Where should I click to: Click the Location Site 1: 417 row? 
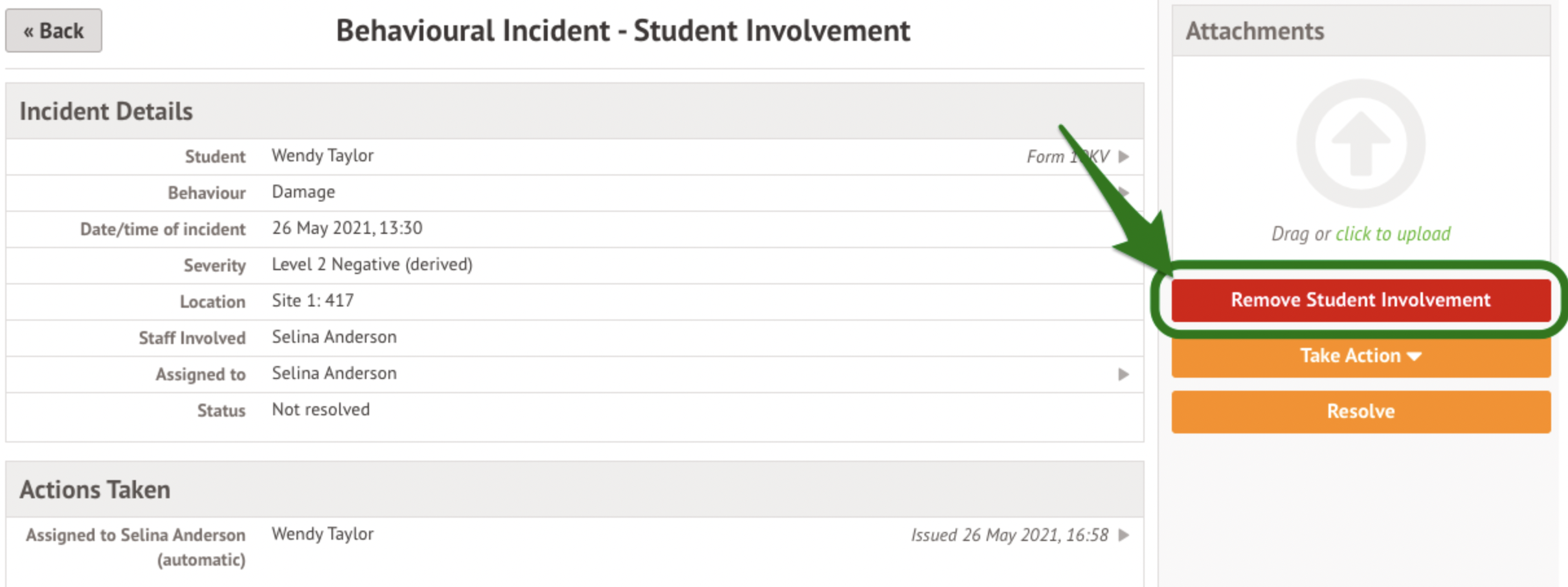[313, 301]
